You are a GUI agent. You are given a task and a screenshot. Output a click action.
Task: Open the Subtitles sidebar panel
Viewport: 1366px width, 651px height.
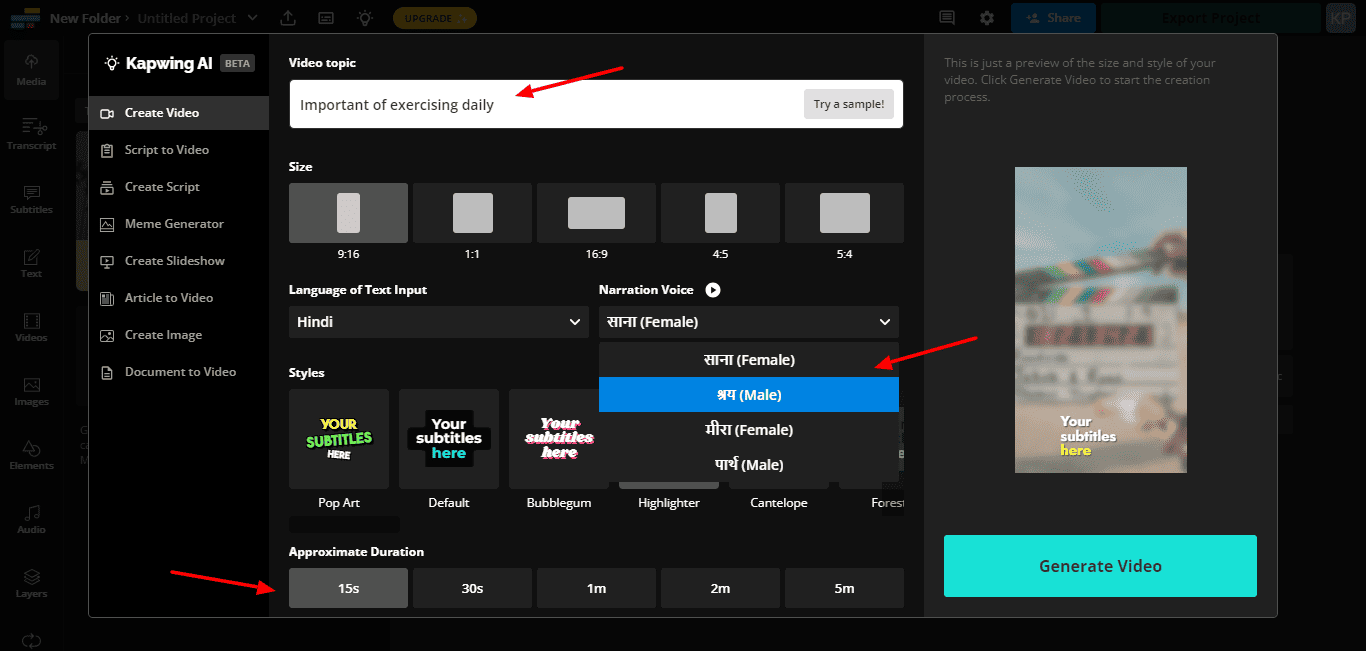(x=31, y=198)
